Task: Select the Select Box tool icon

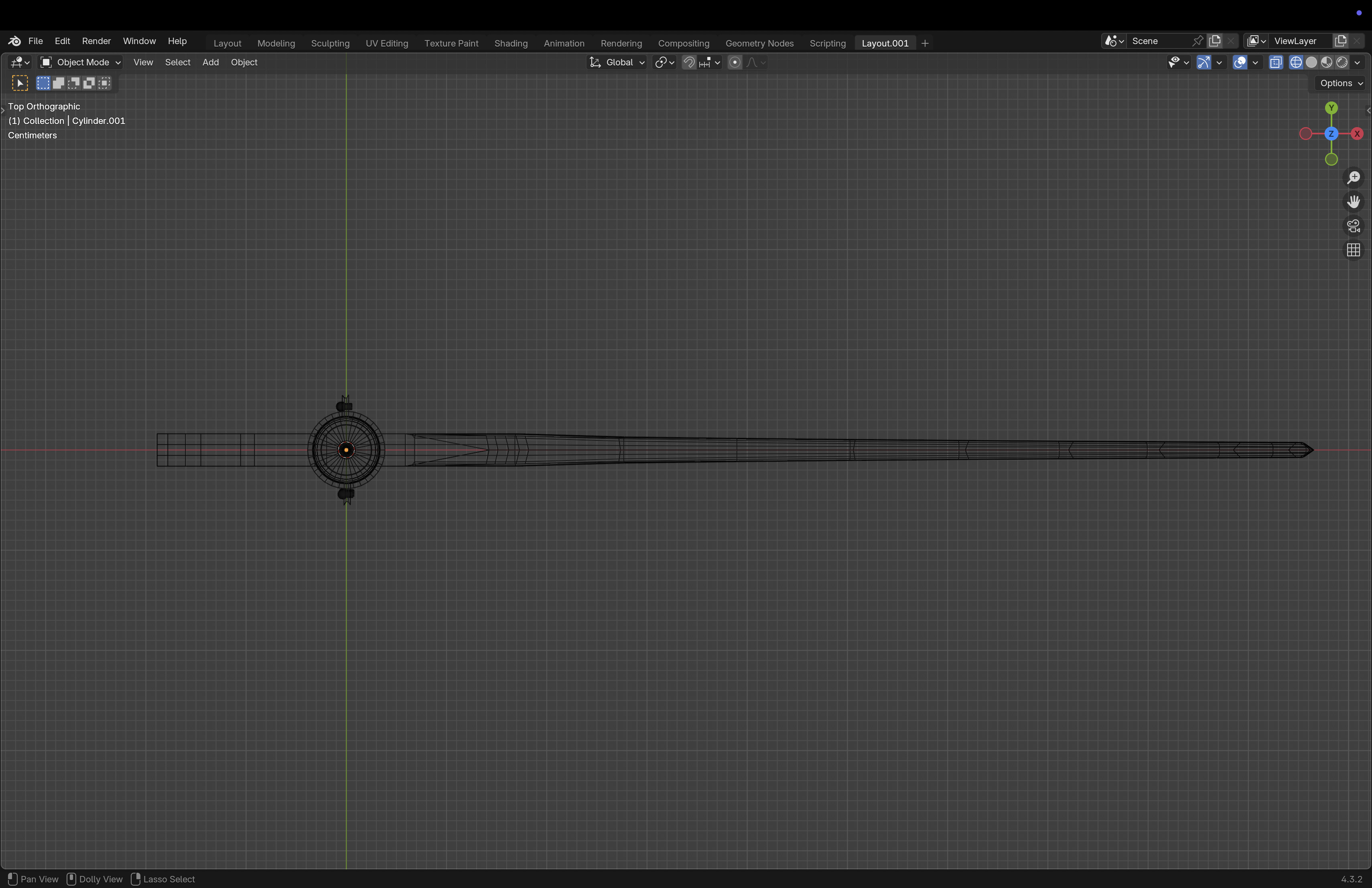Action: coord(20,83)
